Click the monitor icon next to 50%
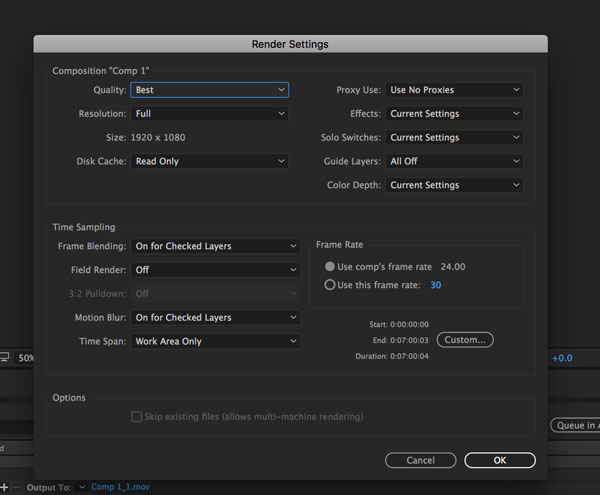The image size is (600, 495). tap(4, 357)
